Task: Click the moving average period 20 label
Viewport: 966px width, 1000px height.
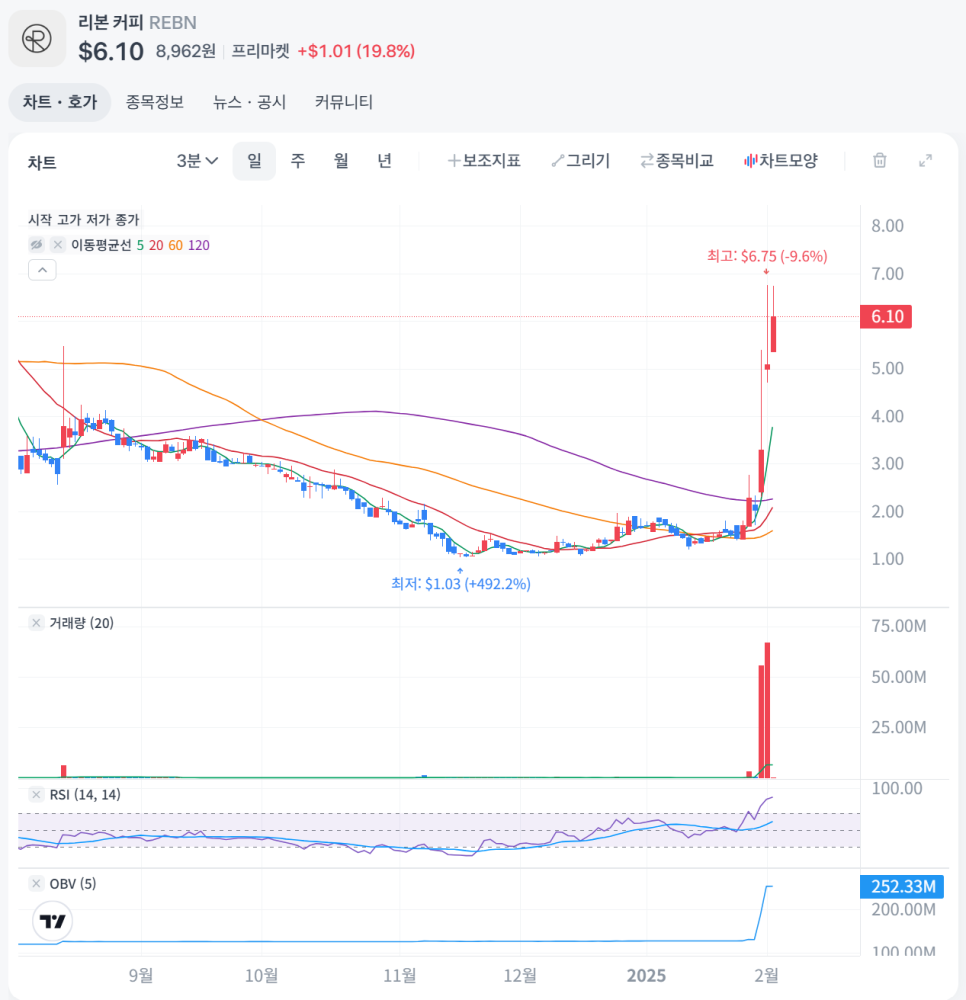Action: (156, 246)
